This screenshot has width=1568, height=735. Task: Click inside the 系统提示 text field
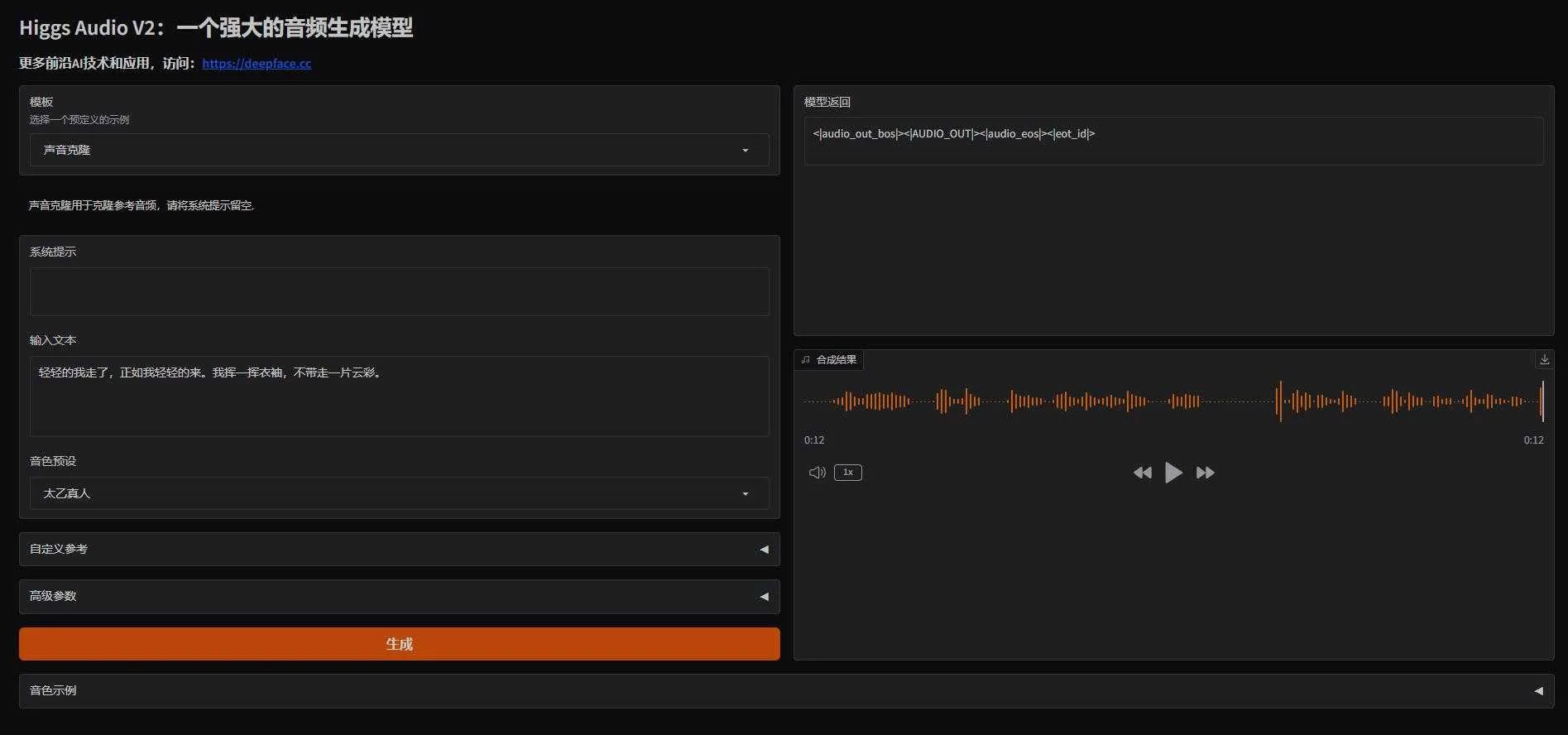[399, 291]
